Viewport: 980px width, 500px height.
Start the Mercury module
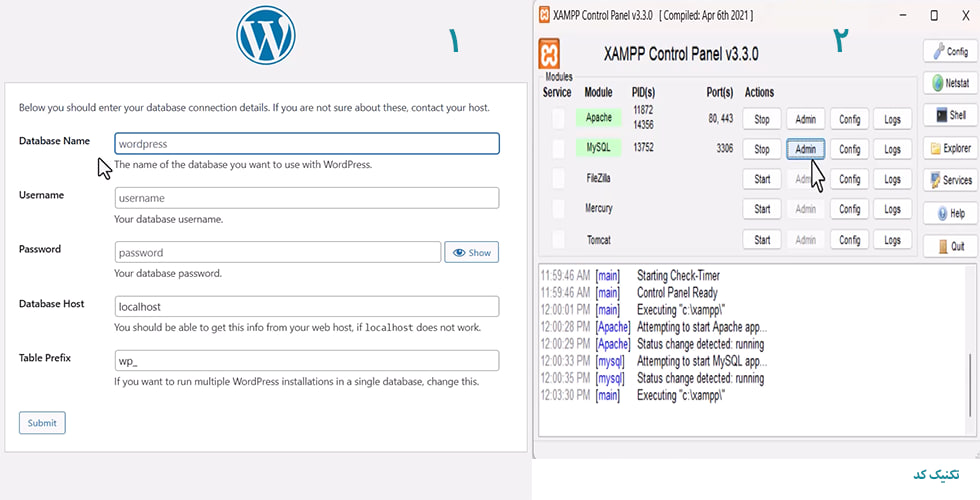[x=762, y=209]
